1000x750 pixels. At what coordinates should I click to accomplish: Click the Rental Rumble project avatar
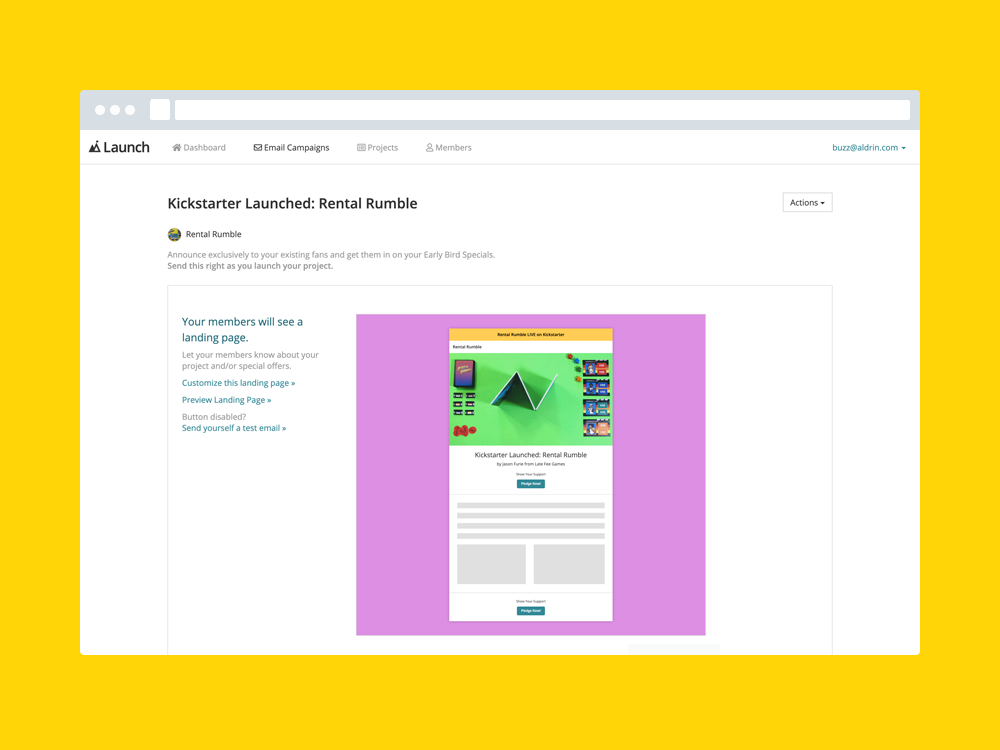(x=174, y=235)
